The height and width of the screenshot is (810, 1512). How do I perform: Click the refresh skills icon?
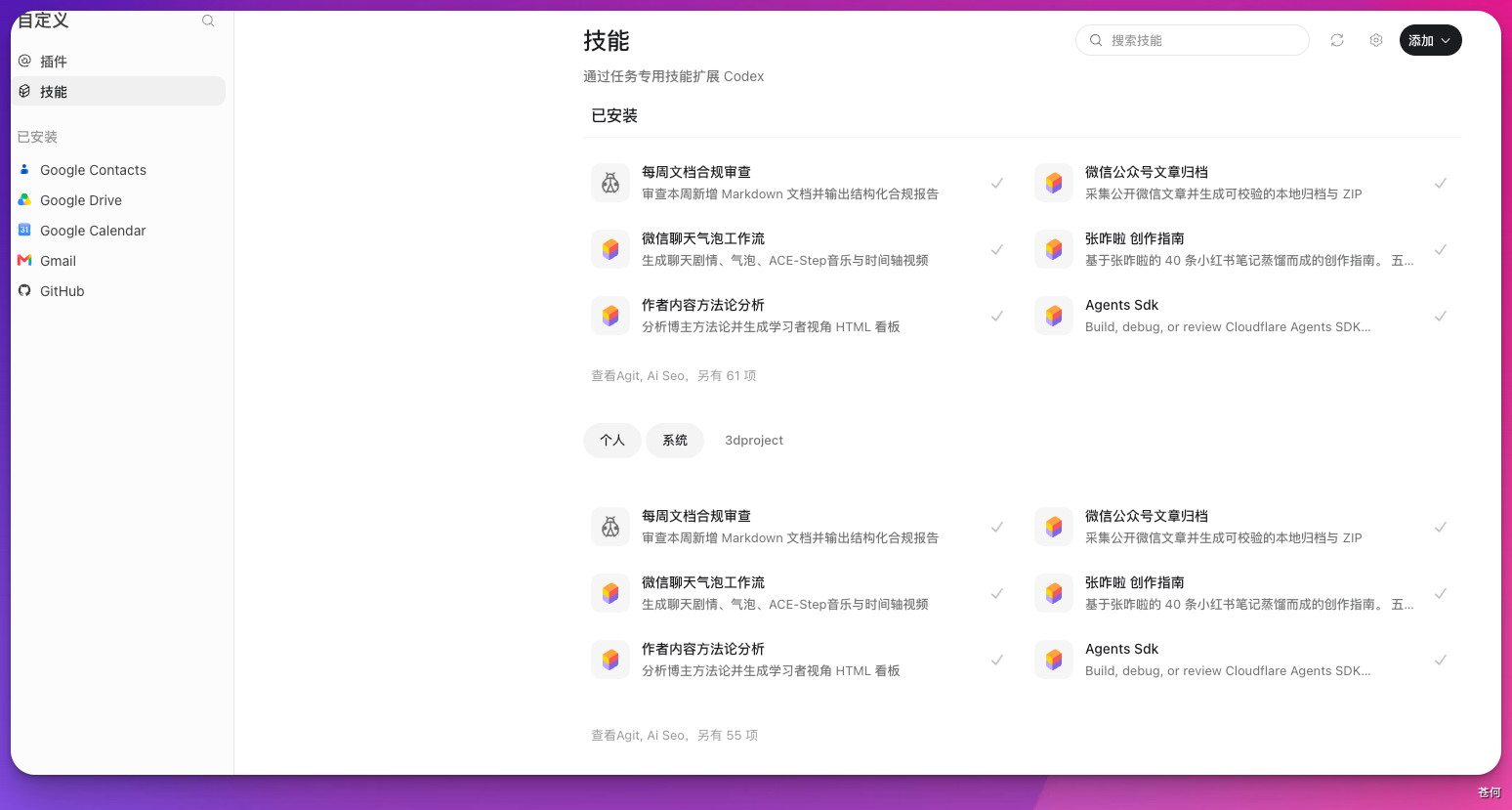pos(1337,40)
